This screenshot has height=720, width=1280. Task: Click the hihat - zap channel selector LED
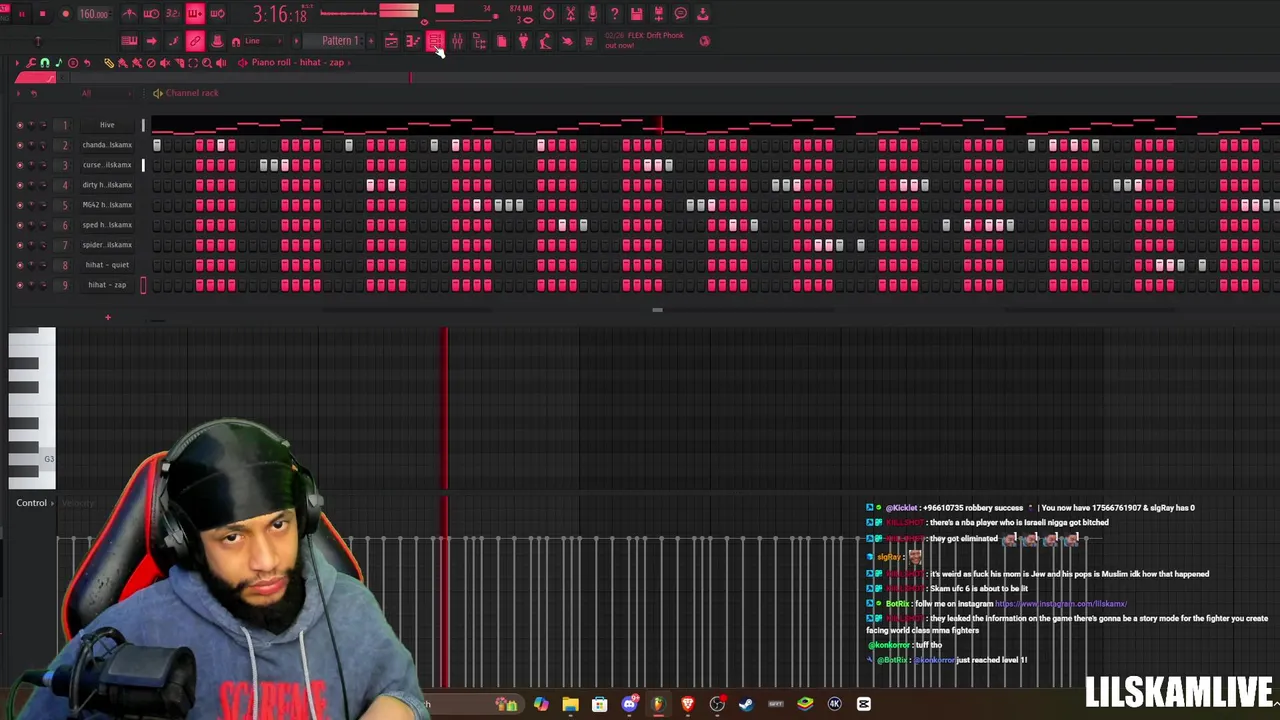(x=143, y=285)
